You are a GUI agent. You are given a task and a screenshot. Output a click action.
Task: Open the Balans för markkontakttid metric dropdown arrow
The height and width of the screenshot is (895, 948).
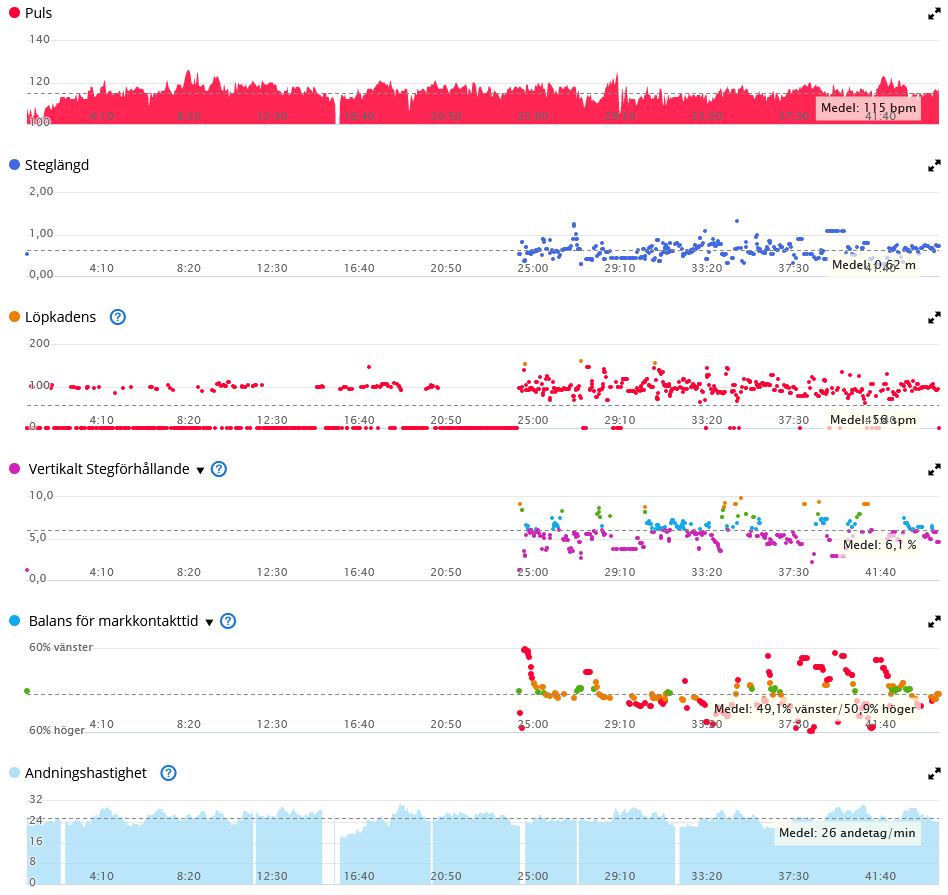pos(209,622)
